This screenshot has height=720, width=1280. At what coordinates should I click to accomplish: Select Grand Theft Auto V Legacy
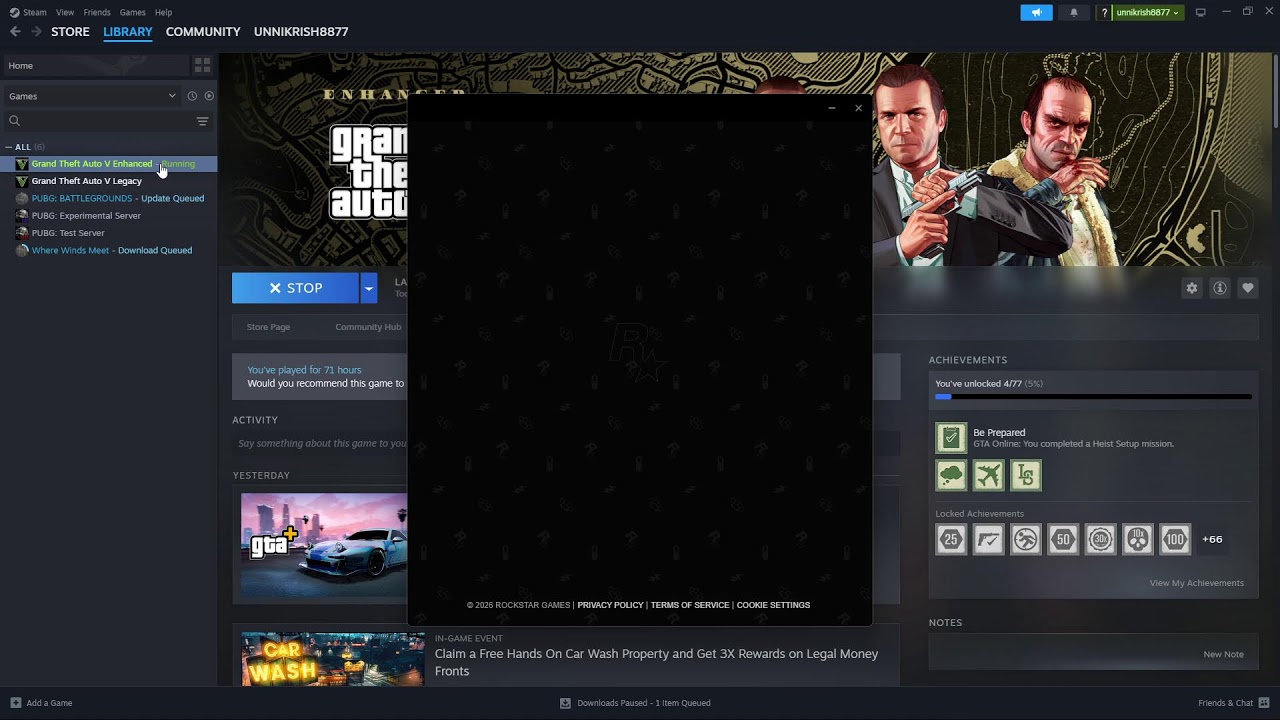coord(109,181)
